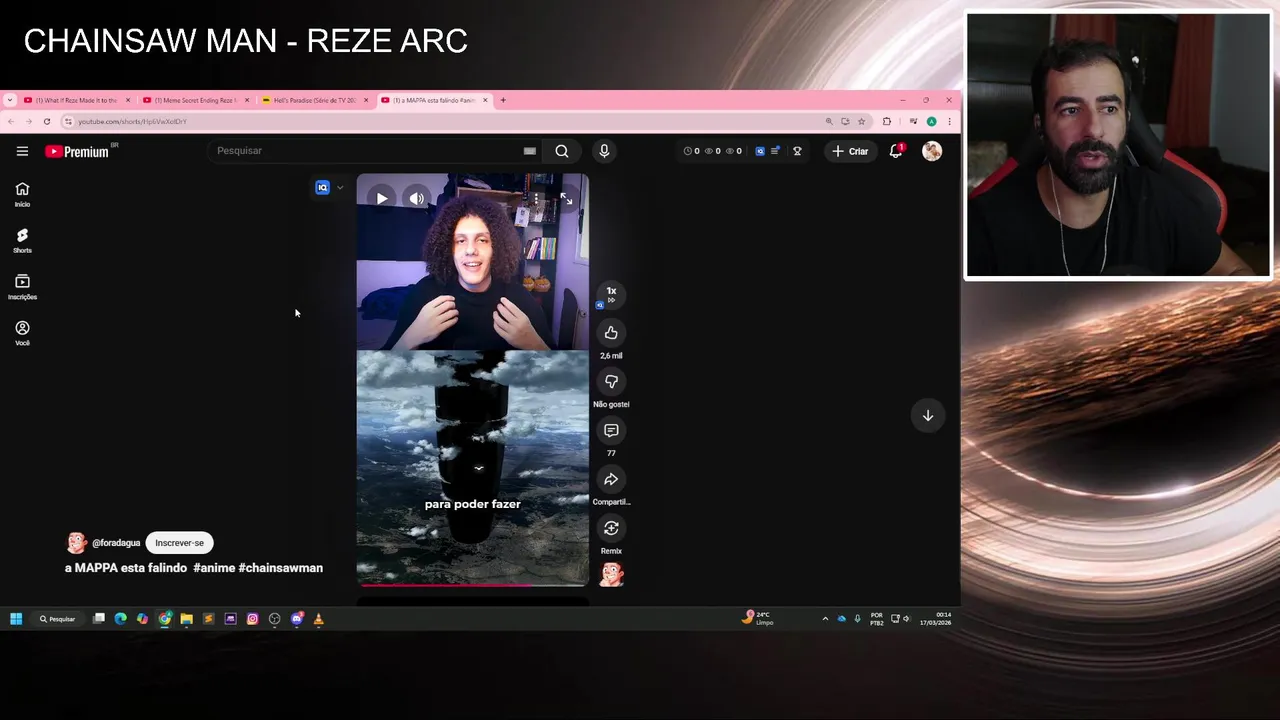Open the sound source thumbnail below Remix
The width and height of the screenshot is (1280, 720).
click(611, 574)
